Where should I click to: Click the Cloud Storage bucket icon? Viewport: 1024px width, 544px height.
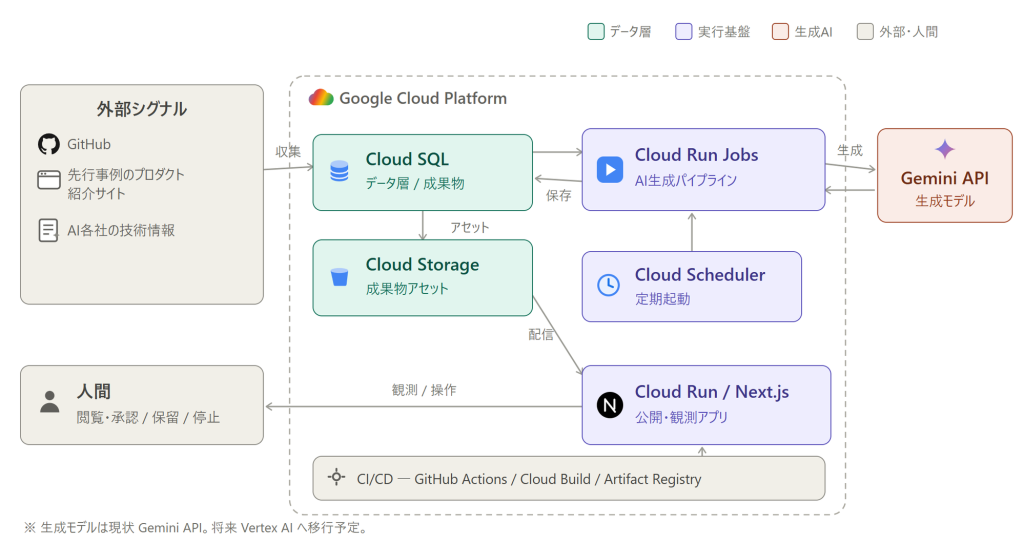339,277
